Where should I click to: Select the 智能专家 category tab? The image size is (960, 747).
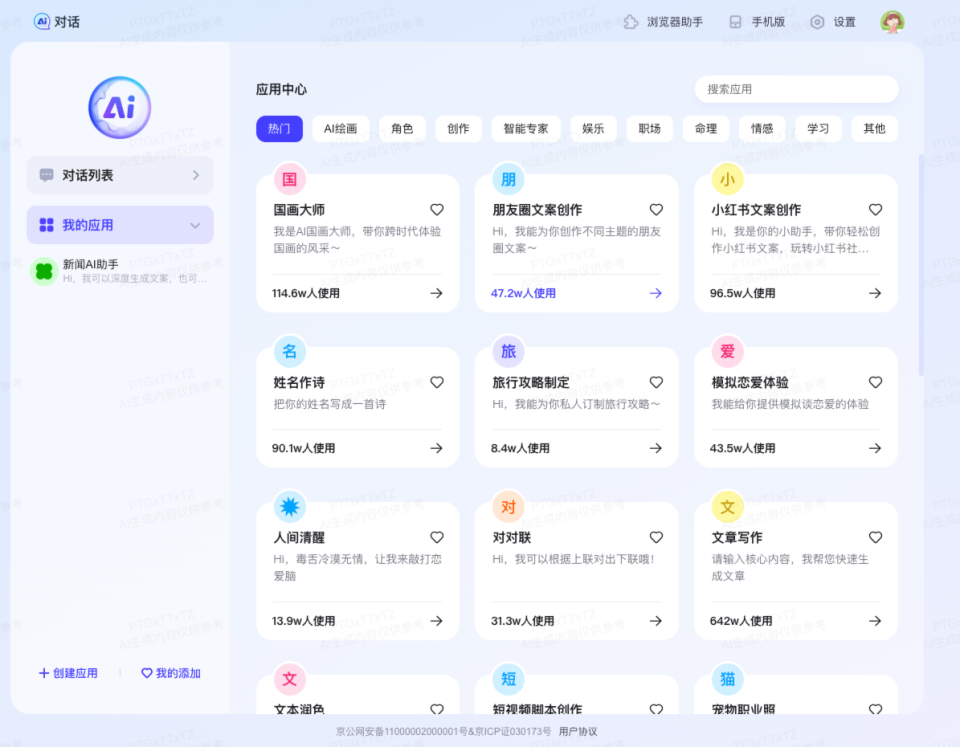click(x=525, y=129)
